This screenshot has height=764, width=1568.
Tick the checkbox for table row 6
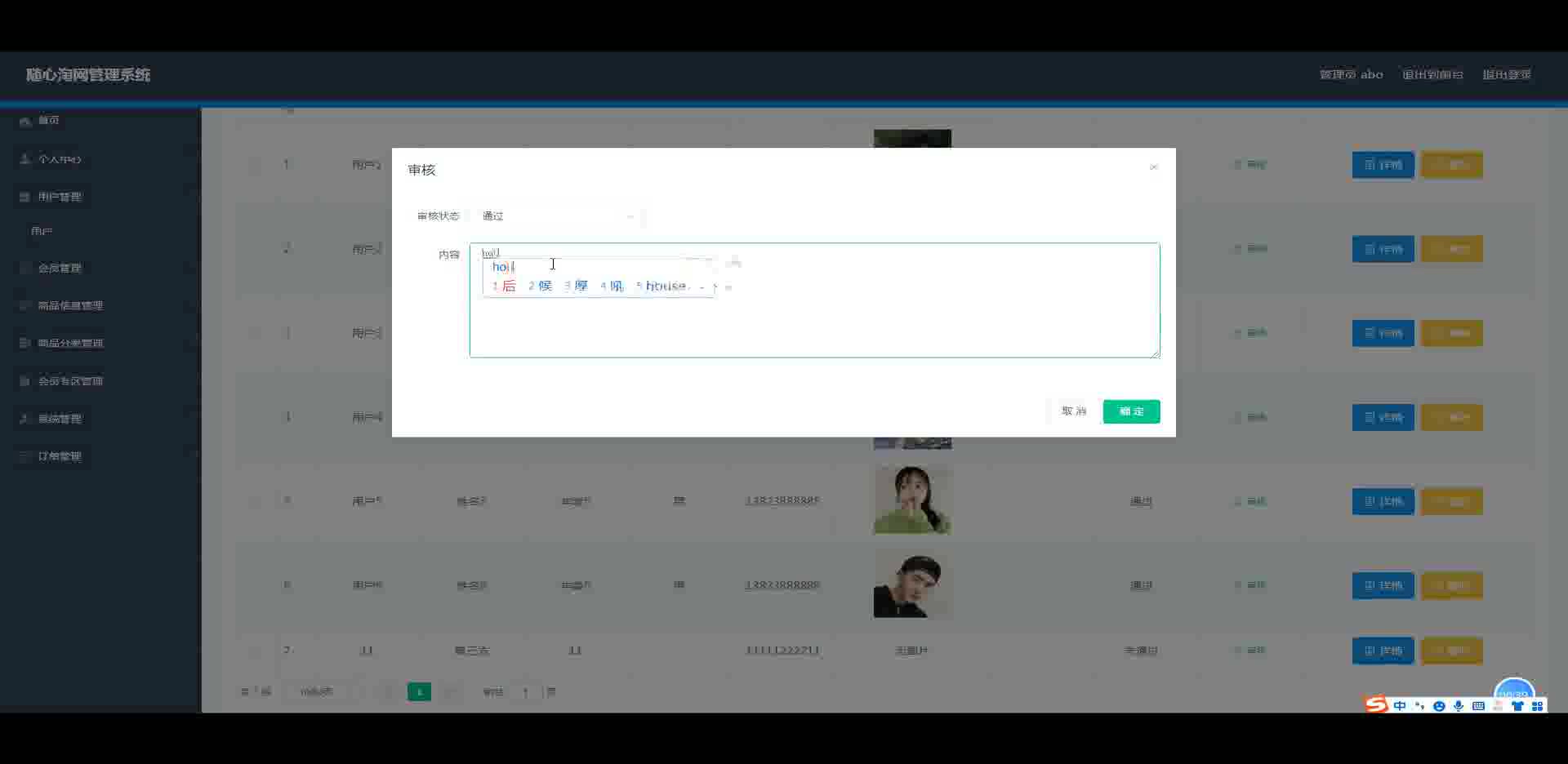pos(256,585)
